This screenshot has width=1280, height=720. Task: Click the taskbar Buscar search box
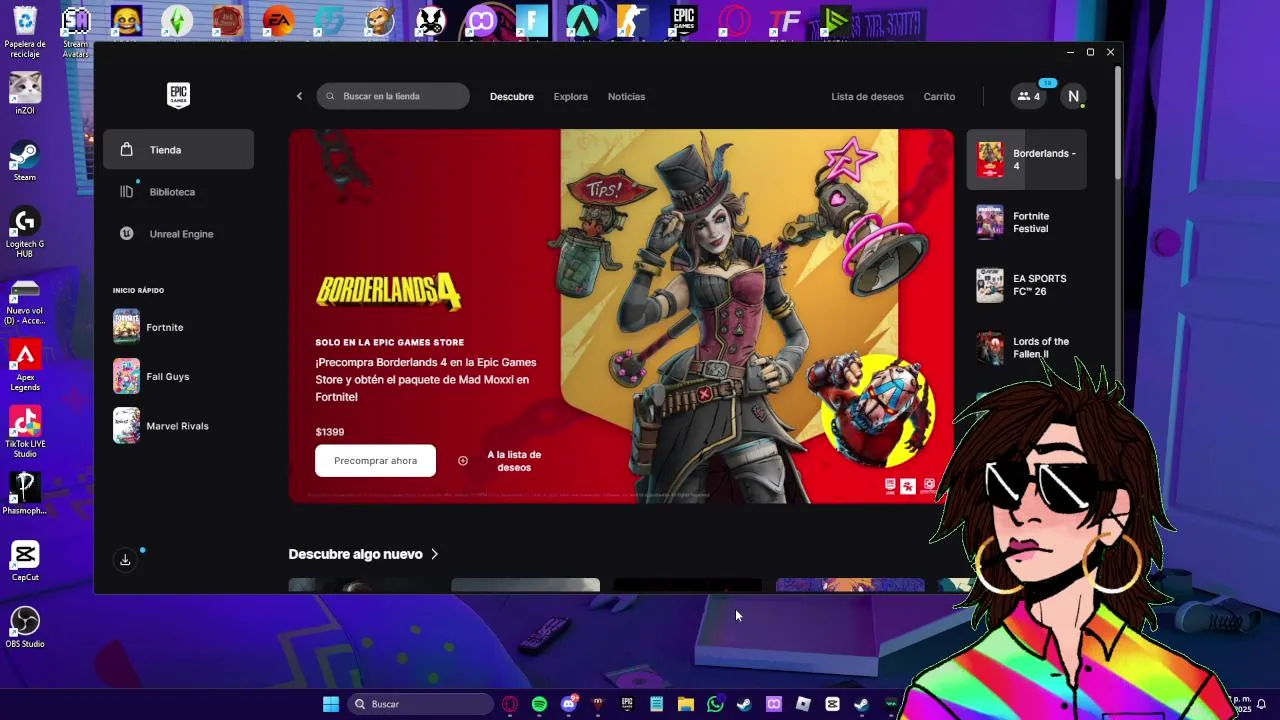[x=421, y=704]
